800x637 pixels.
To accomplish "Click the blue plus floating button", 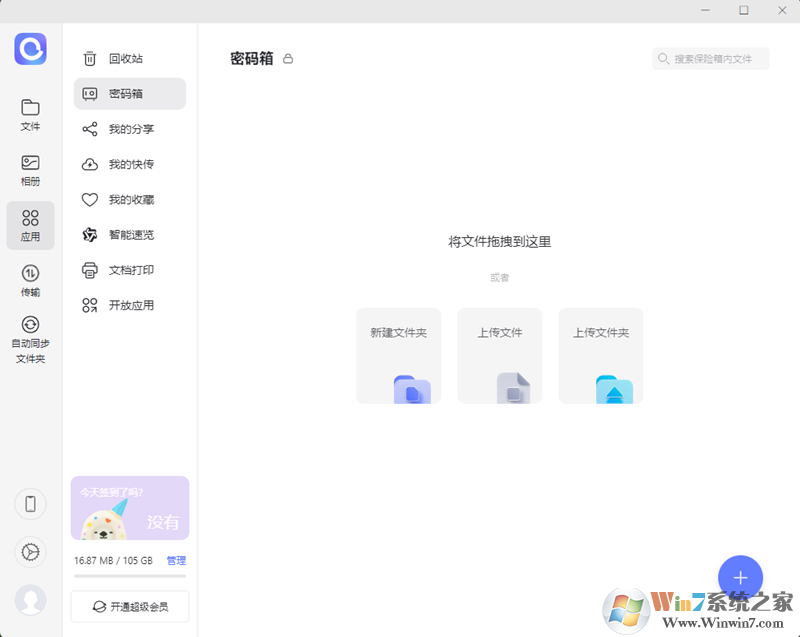I will click(740, 578).
